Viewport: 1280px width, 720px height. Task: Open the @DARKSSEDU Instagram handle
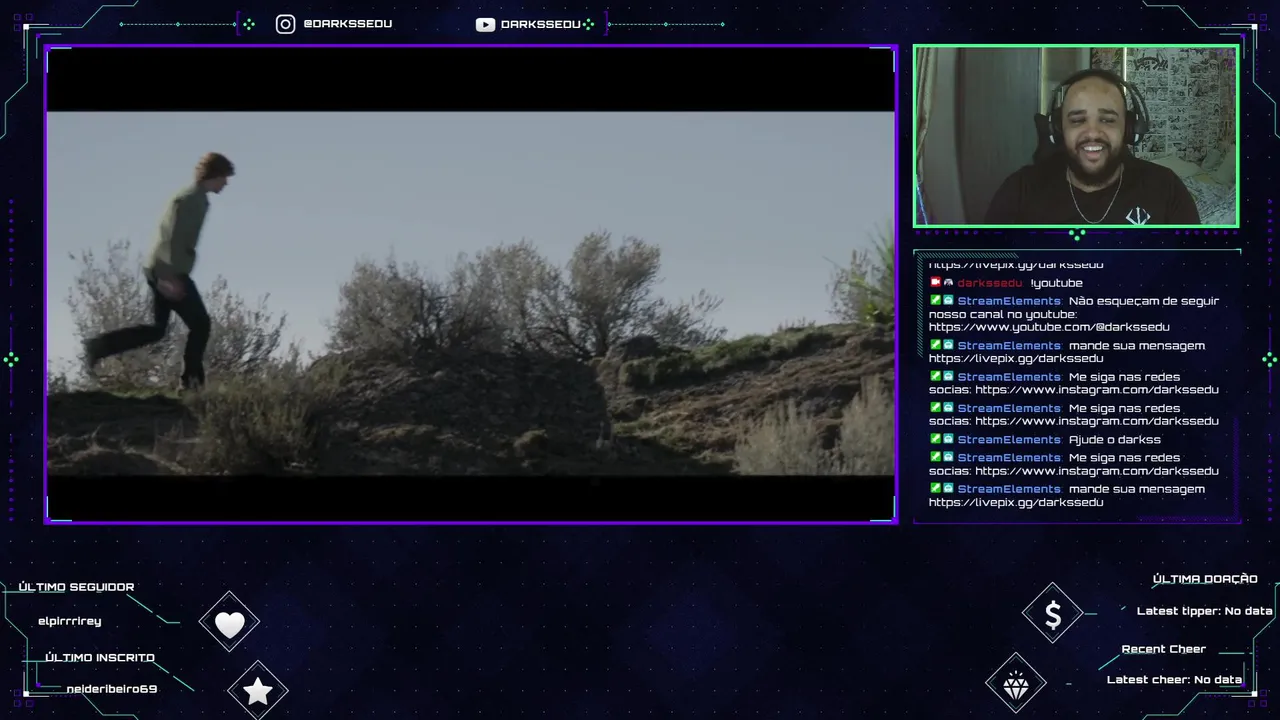click(x=347, y=24)
